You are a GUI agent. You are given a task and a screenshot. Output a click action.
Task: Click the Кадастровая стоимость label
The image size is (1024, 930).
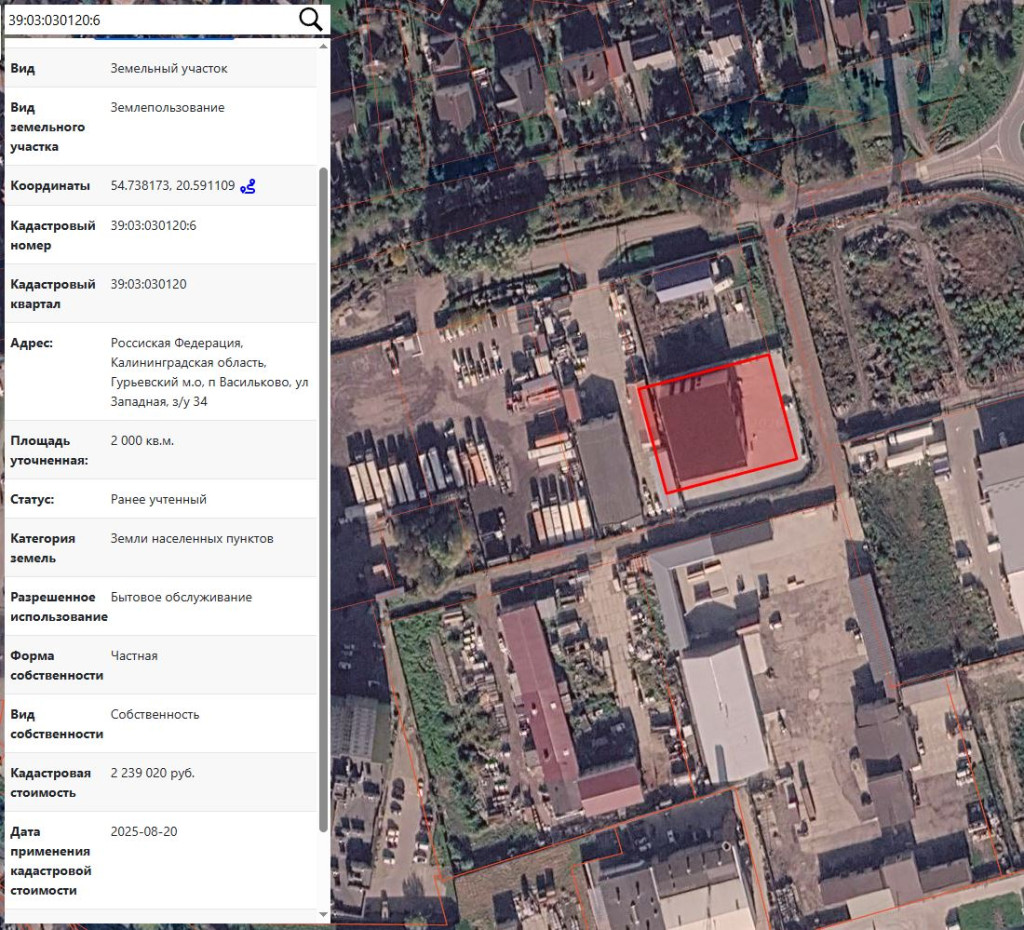pos(50,782)
